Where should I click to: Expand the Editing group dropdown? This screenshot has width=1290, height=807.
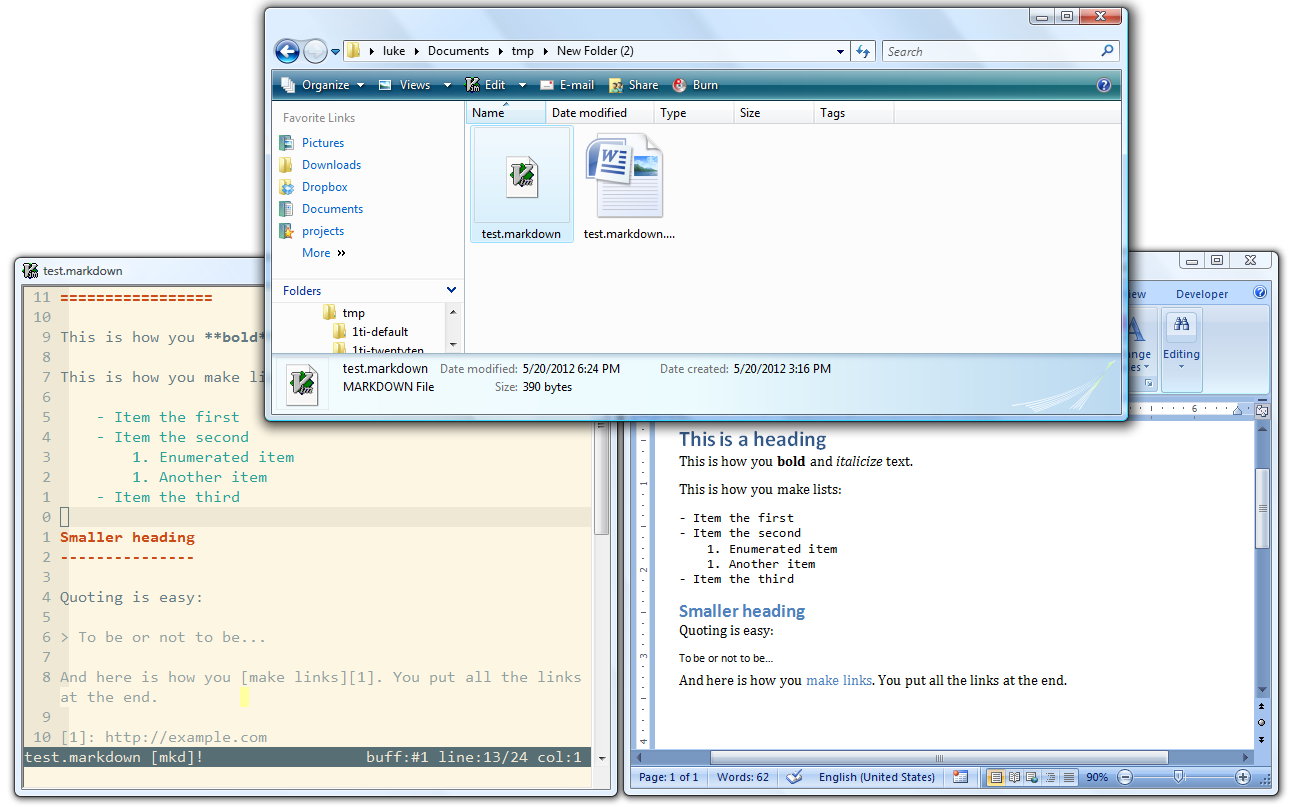tap(1181, 366)
